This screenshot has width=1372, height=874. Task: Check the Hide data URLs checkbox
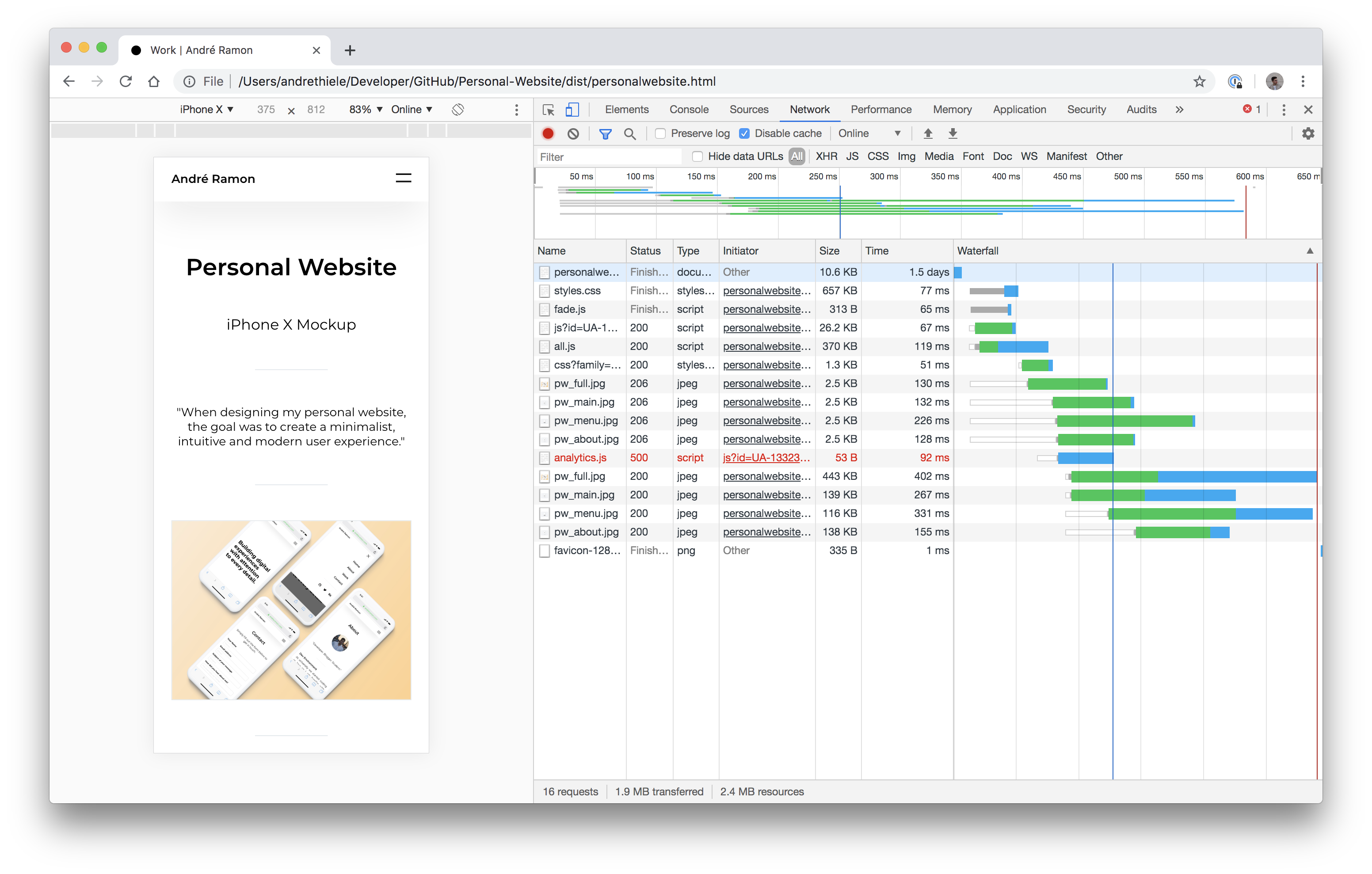pos(697,156)
